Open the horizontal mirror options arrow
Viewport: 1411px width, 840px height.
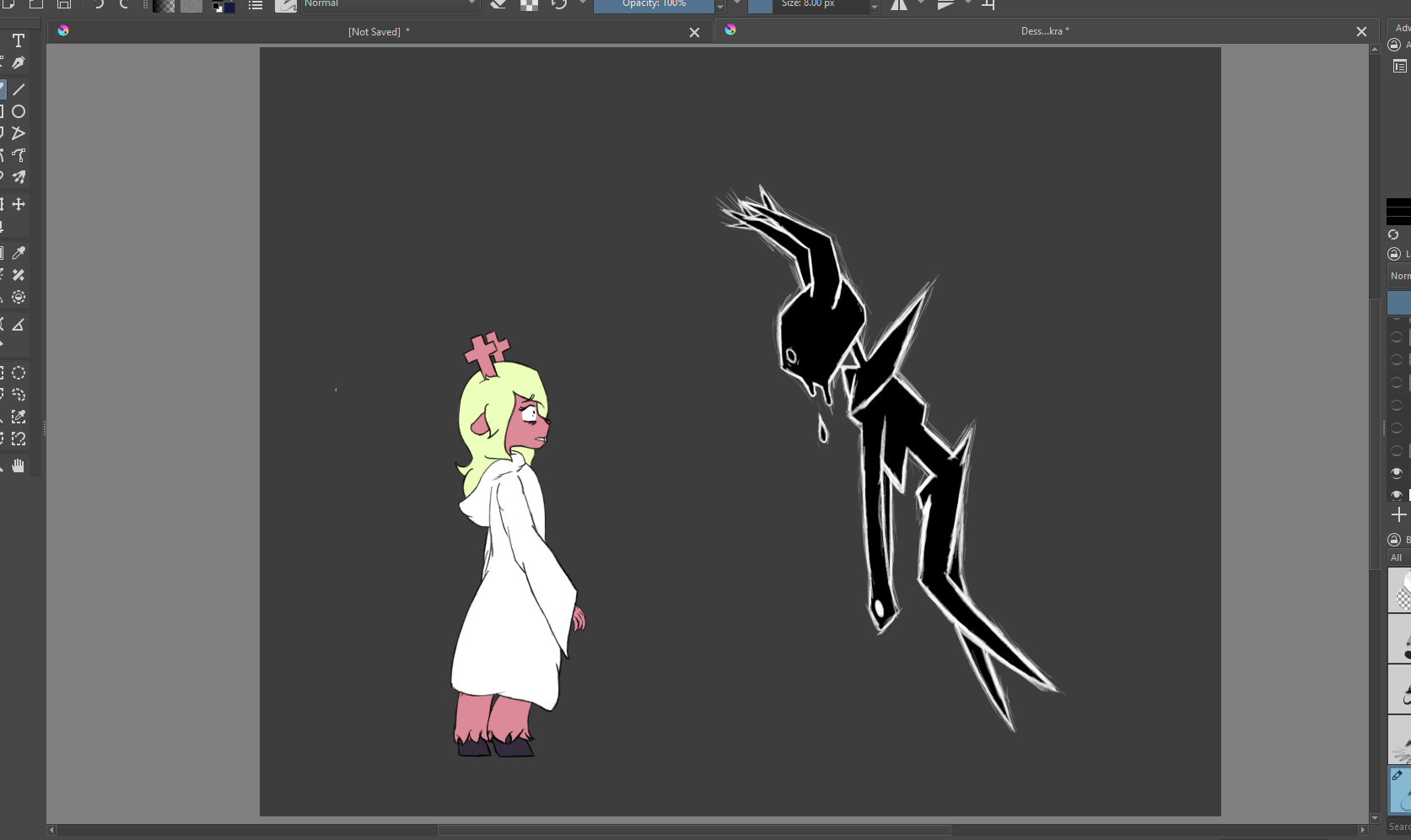[x=921, y=3]
